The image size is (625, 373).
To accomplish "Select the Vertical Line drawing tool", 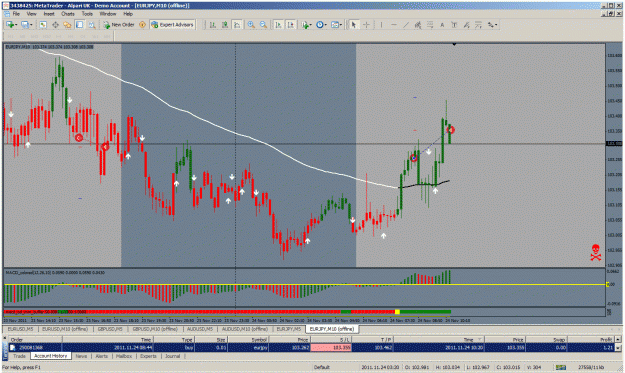I will coord(381,25).
